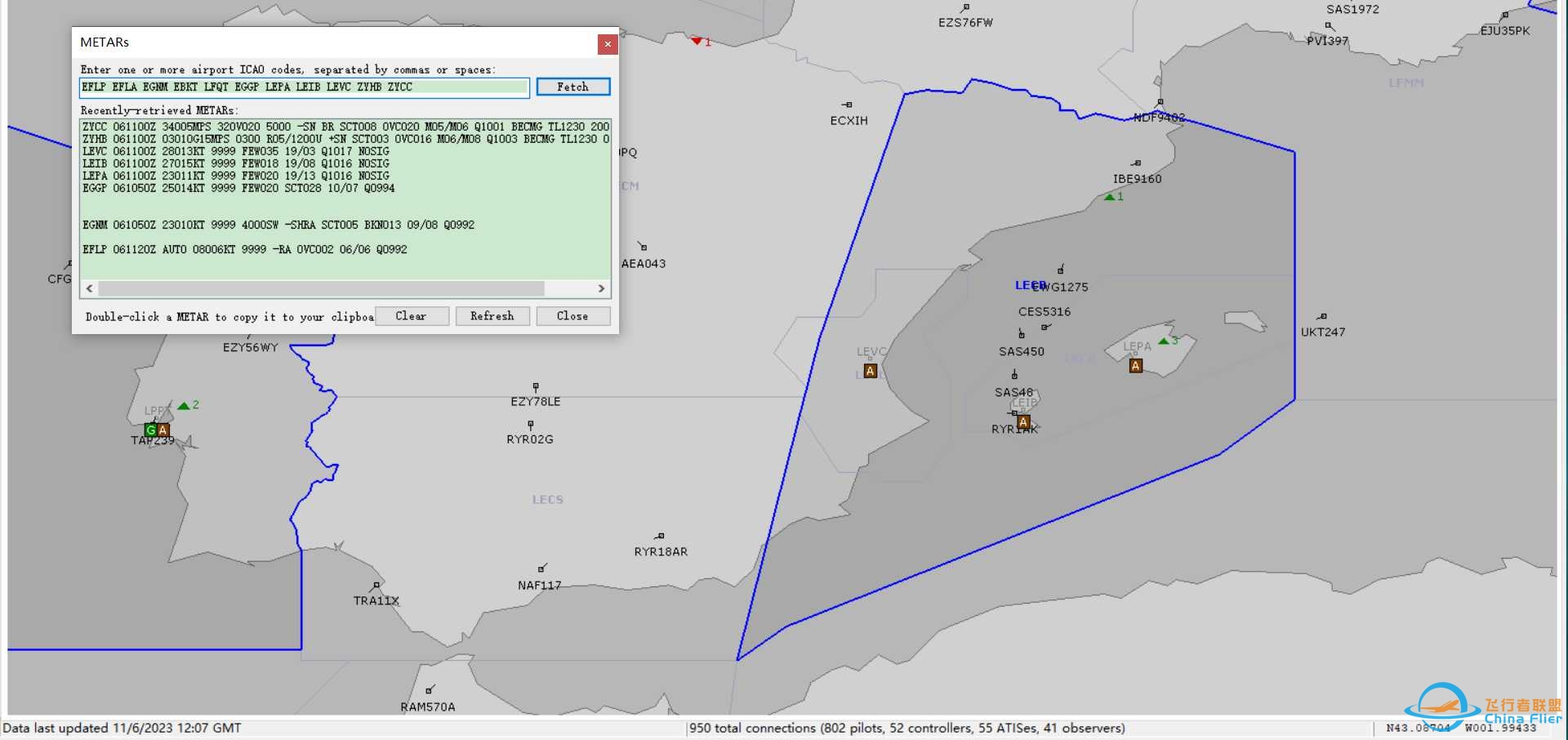Select the UKT247 aircraft on the map
Screen dimensions: 1568x740
(x=1322, y=317)
